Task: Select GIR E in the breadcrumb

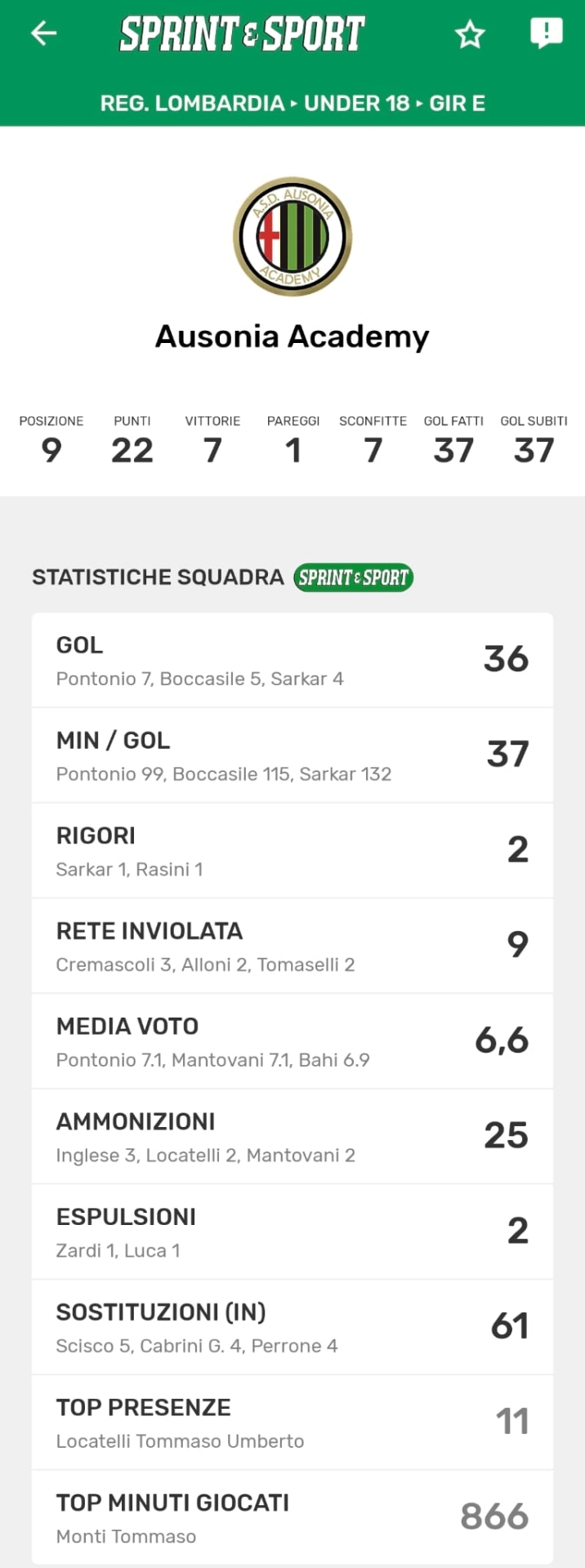Action: 457,104
